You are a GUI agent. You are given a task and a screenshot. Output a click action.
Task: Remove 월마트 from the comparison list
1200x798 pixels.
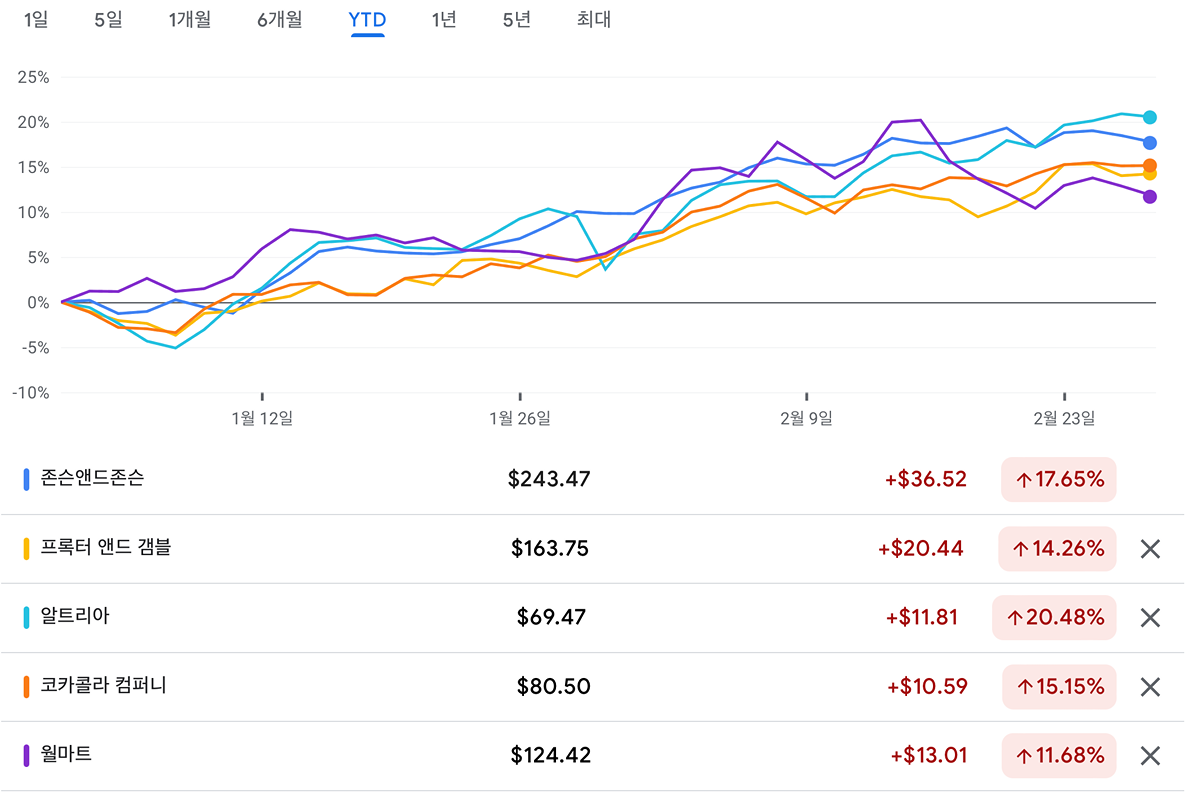[x=1150, y=756]
